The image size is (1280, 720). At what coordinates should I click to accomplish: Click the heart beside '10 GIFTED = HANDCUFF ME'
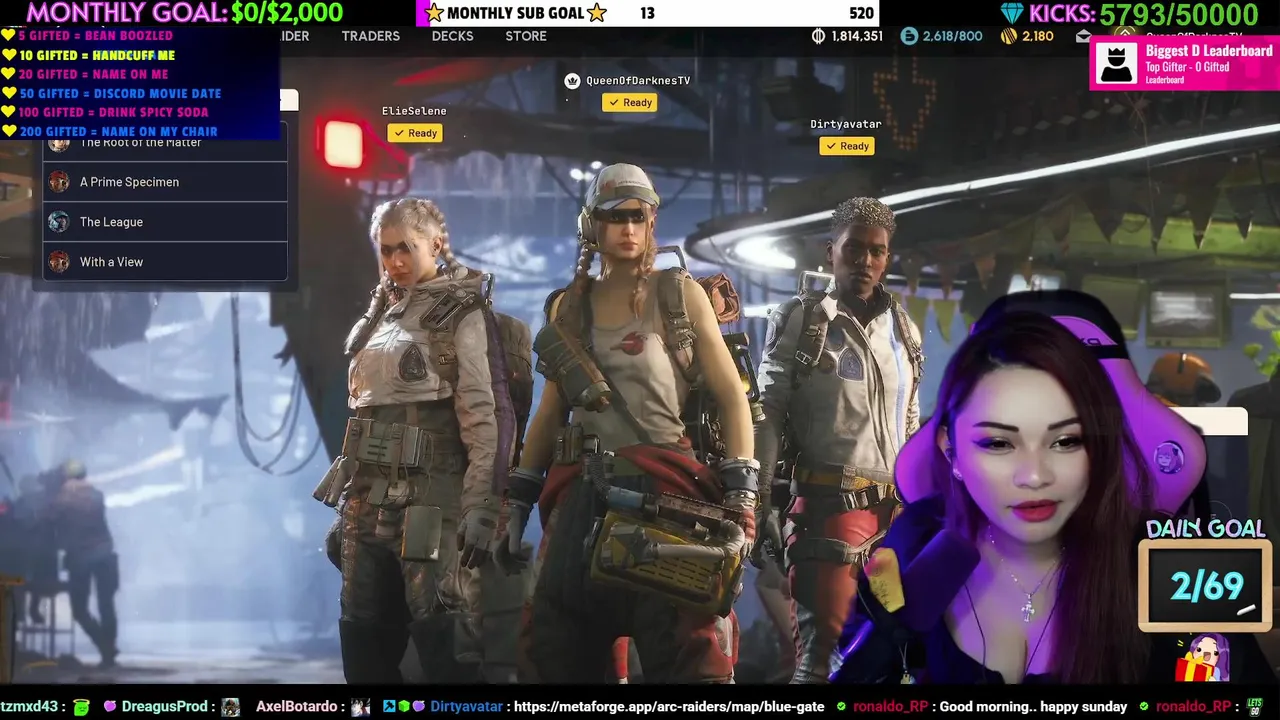click(8, 55)
